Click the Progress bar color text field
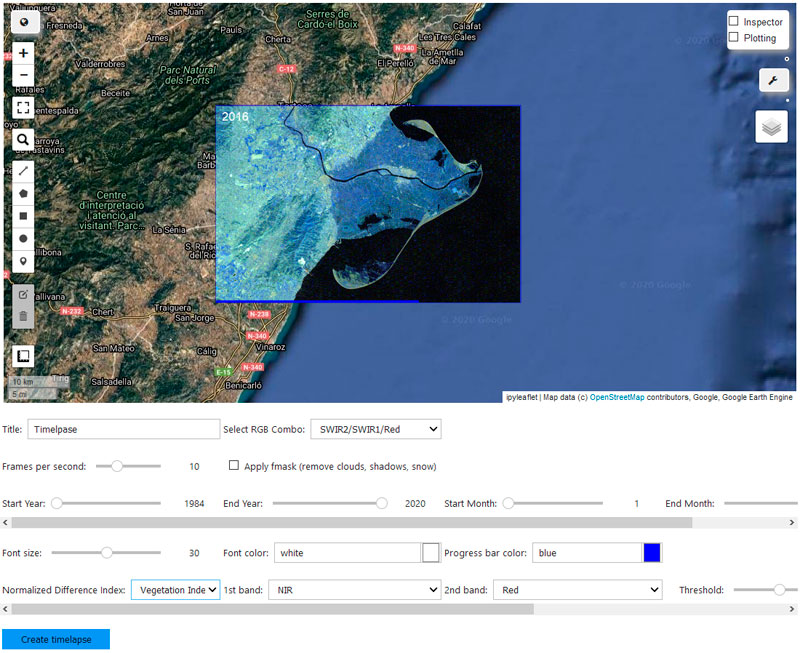Screen dimensions: 800x653 pos(587,552)
